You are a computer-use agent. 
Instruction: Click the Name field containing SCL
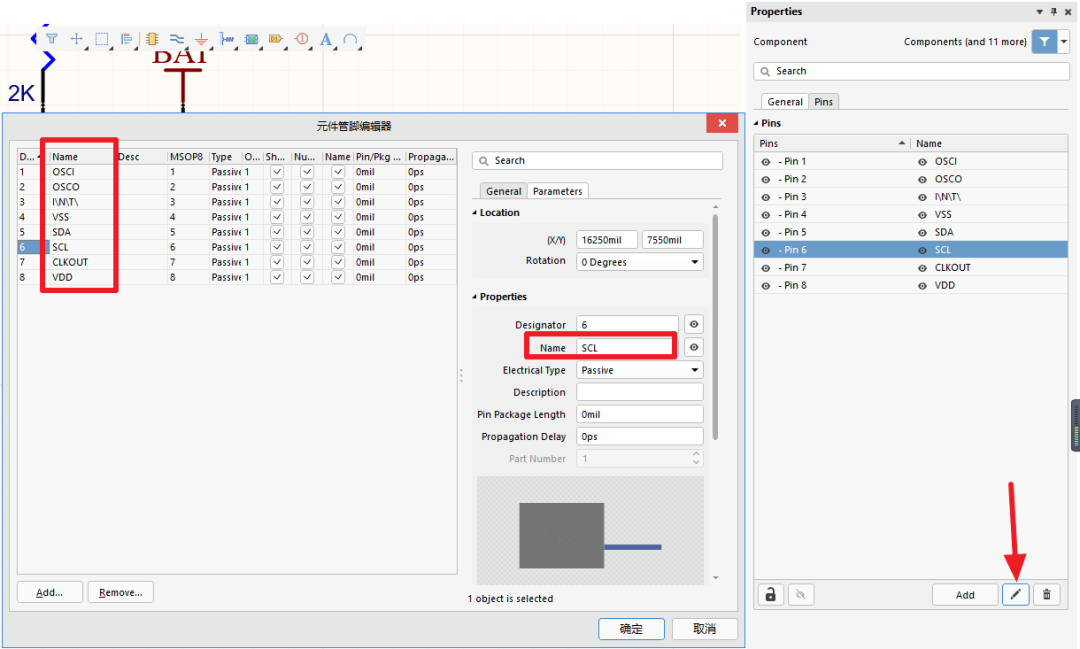pyautogui.click(x=627, y=348)
